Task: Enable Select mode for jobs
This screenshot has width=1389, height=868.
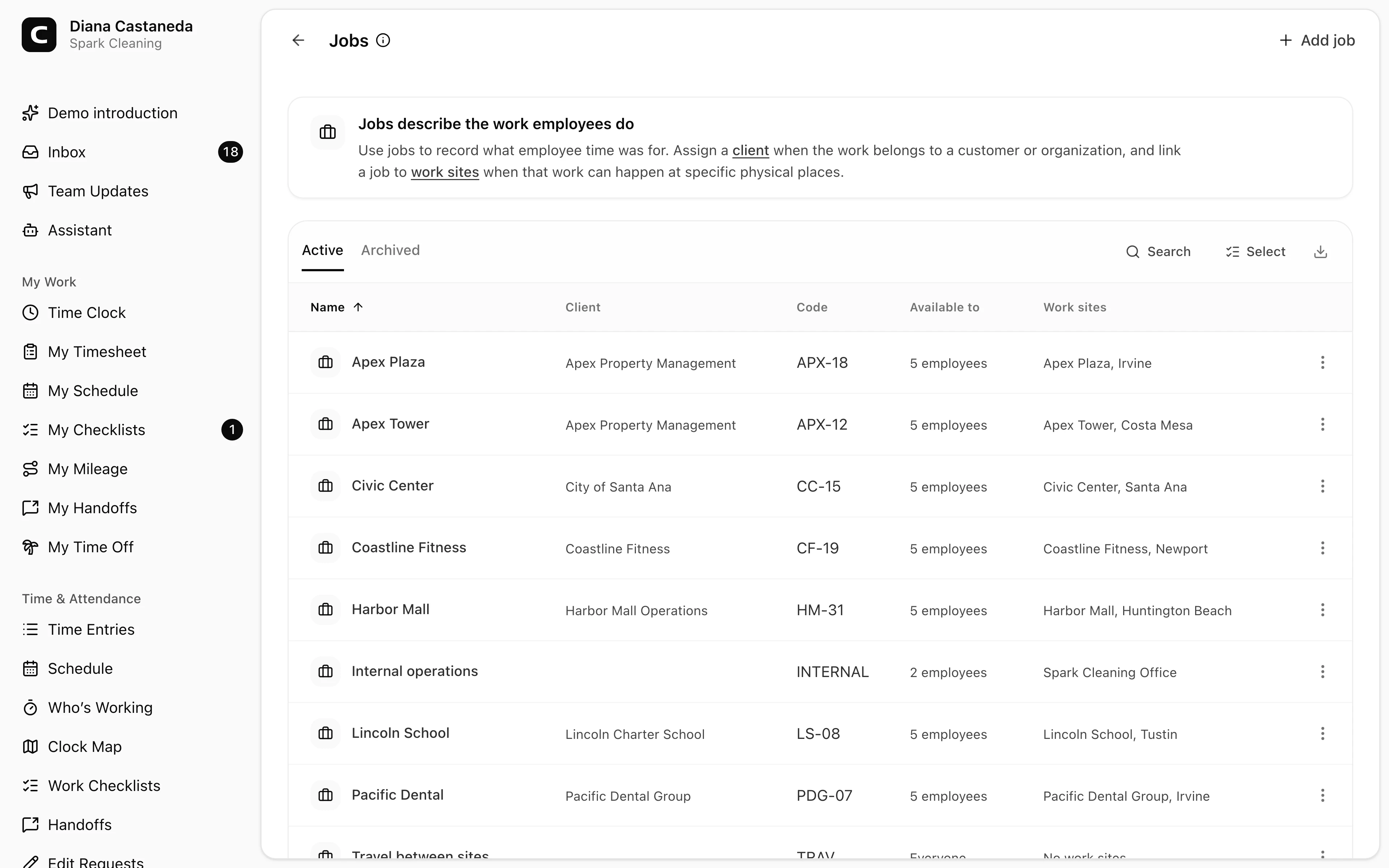Action: click(1255, 251)
